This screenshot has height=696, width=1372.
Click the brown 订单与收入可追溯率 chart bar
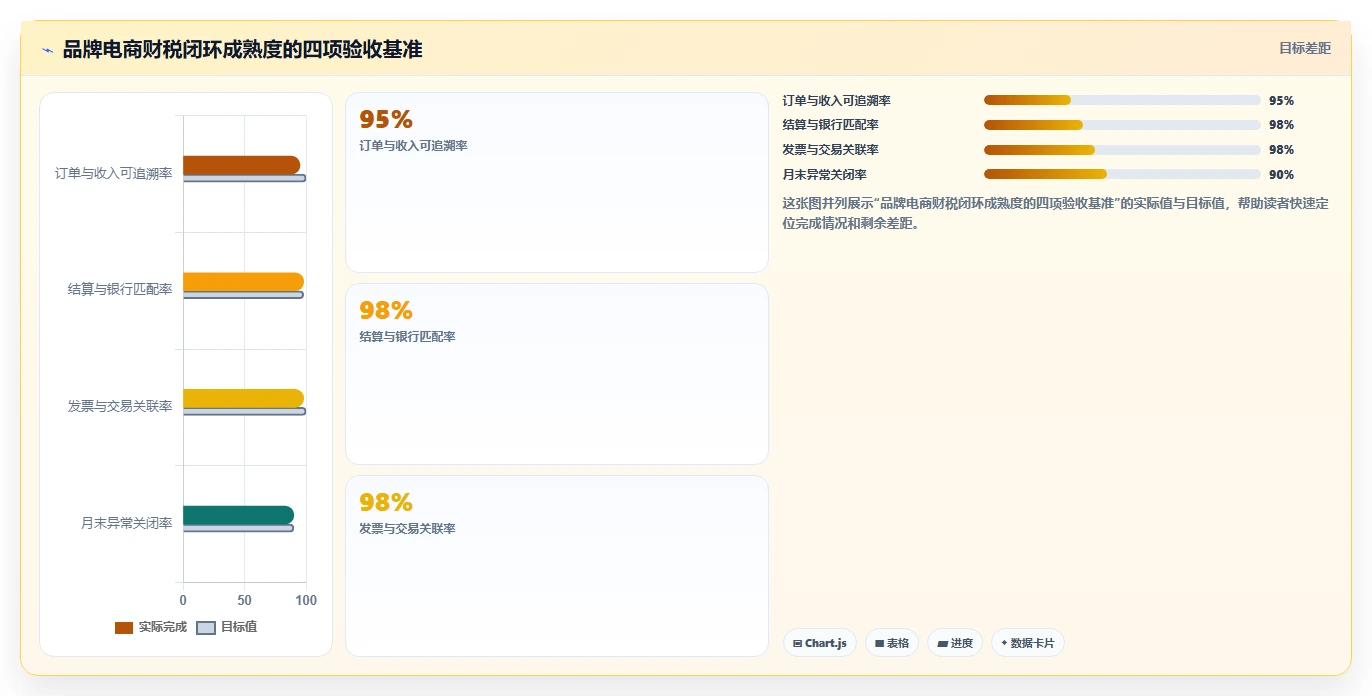241,165
